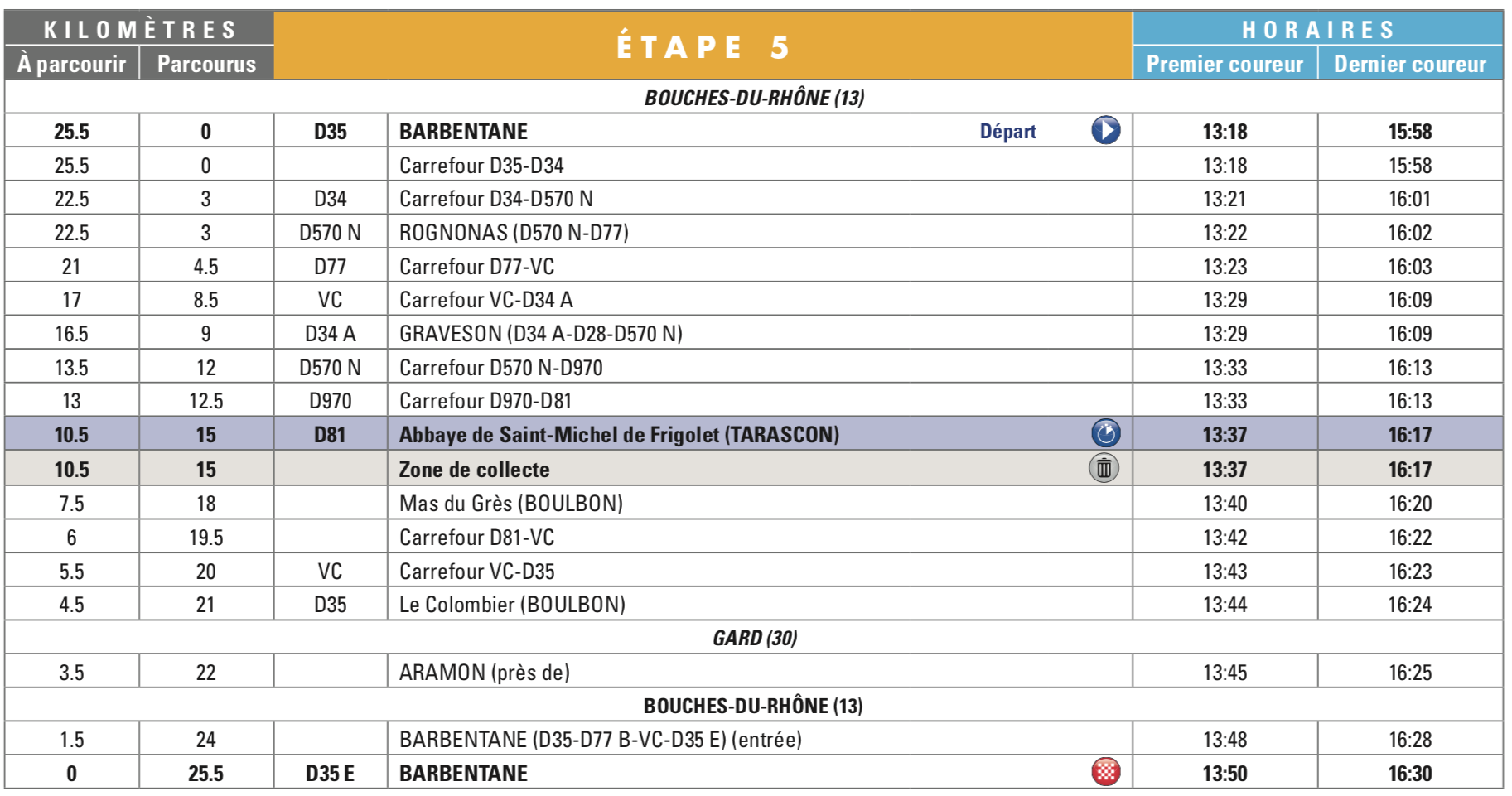This screenshot has width=1512, height=796.
Task: Select the ROGNONAS (D570 N-D77) row text
Action: coord(514,233)
